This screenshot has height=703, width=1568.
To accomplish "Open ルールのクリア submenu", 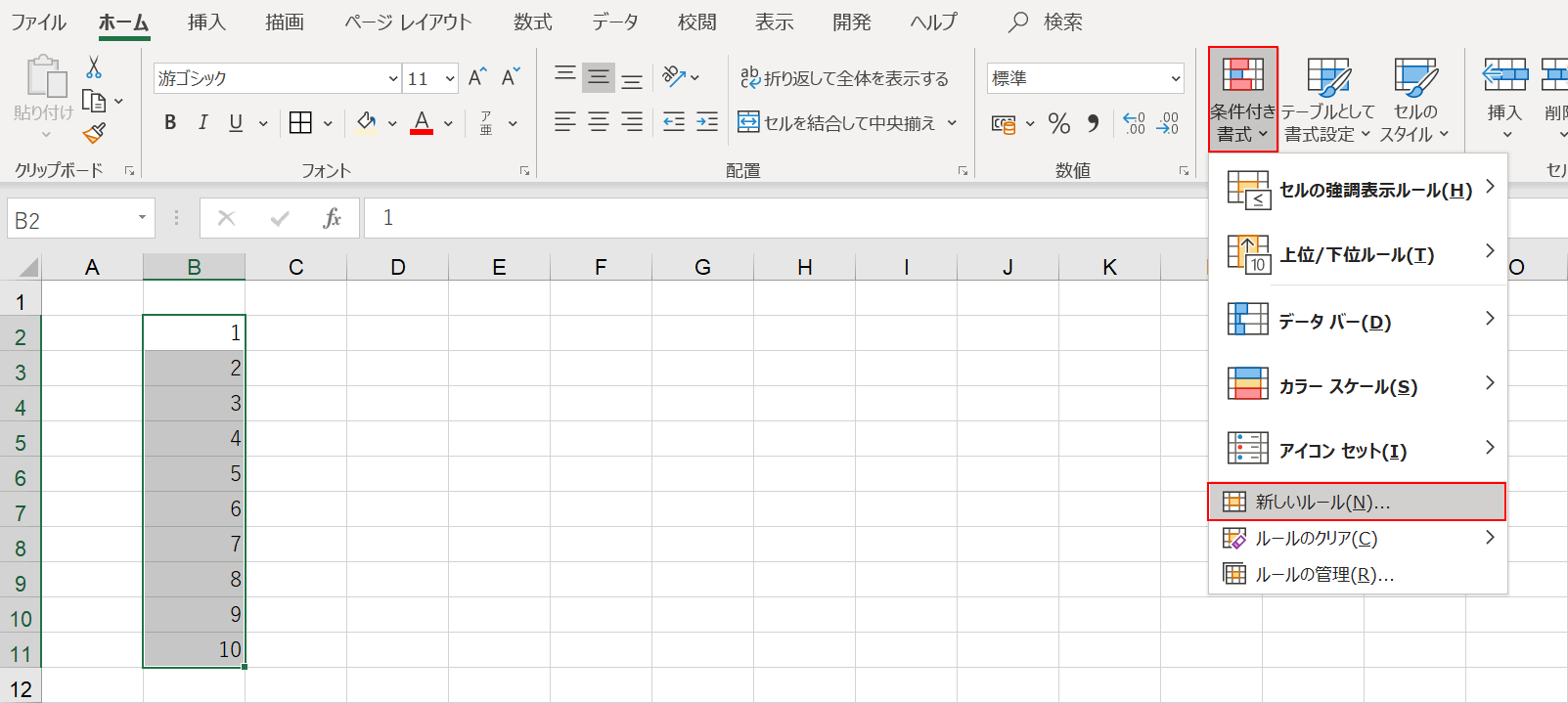I will [x=1359, y=538].
